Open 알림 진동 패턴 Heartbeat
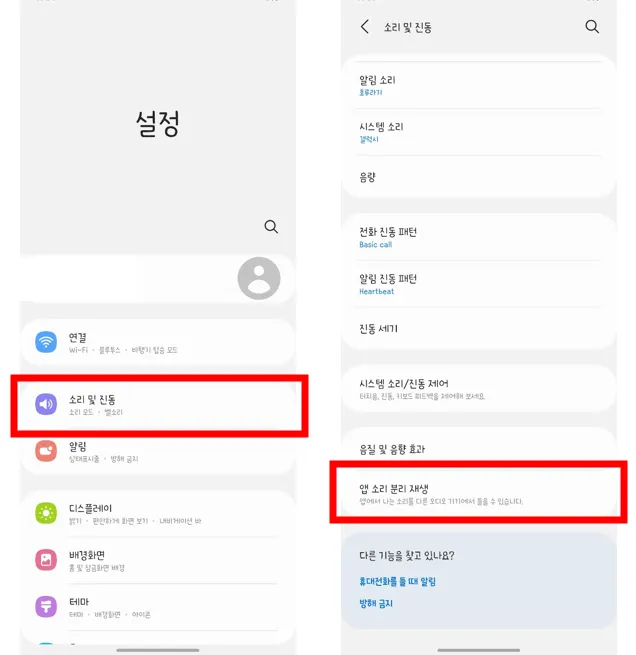 click(479, 284)
